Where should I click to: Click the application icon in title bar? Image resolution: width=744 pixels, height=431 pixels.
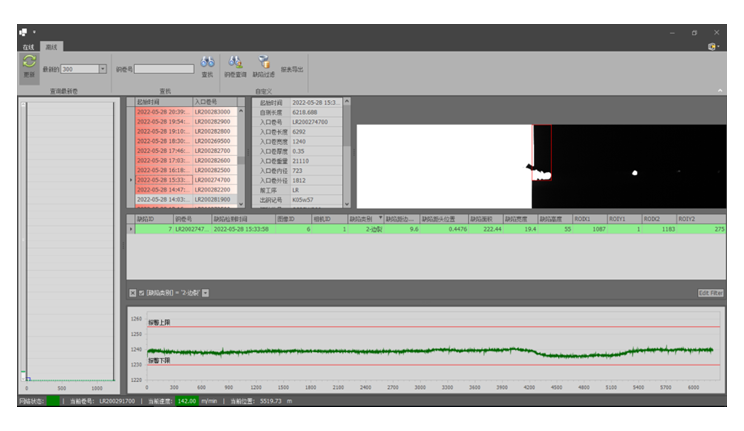[x=22, y=32]
